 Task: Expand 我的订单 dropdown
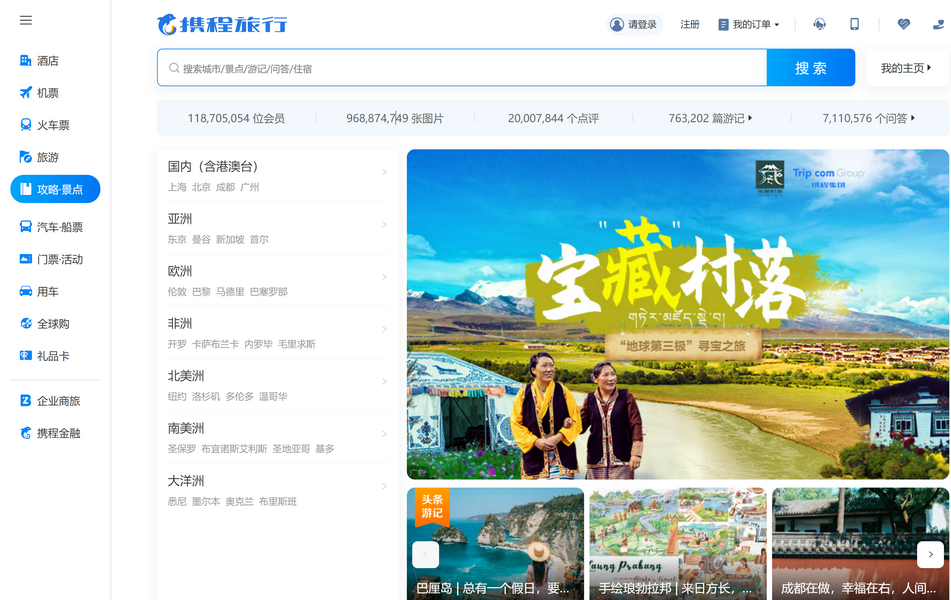[x=749, y=25]
